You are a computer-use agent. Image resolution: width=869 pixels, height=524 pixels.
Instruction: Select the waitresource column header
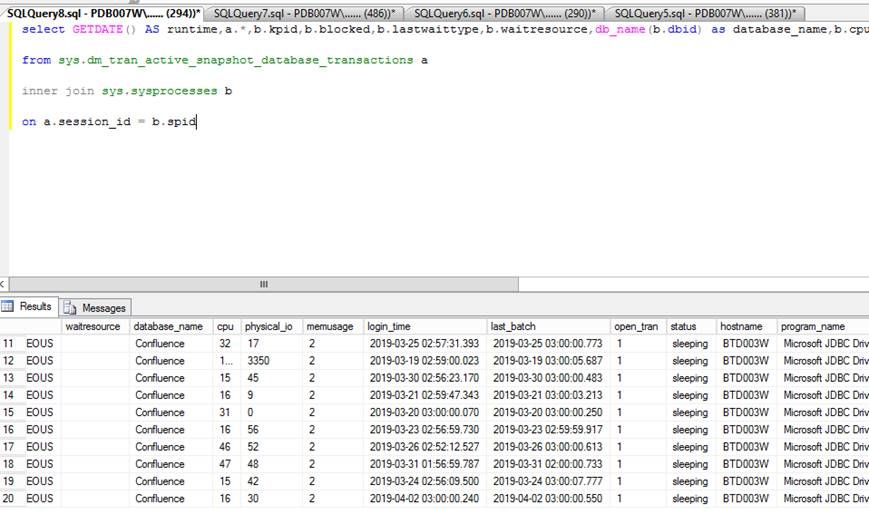tap(95, 327)
